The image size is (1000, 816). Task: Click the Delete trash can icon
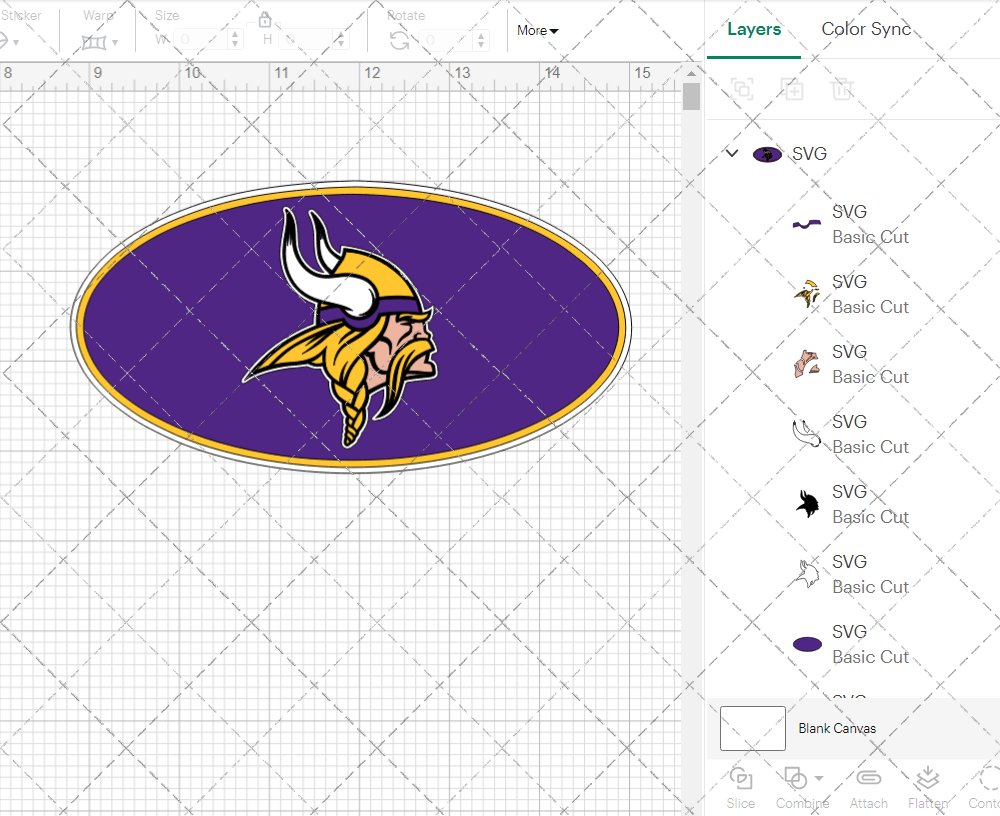842,90
